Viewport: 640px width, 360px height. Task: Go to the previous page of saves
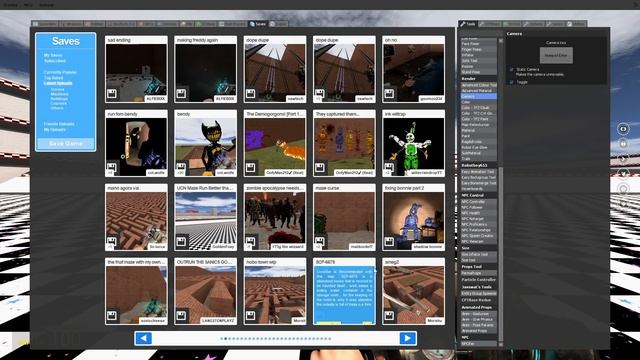[x=143, y=338]
